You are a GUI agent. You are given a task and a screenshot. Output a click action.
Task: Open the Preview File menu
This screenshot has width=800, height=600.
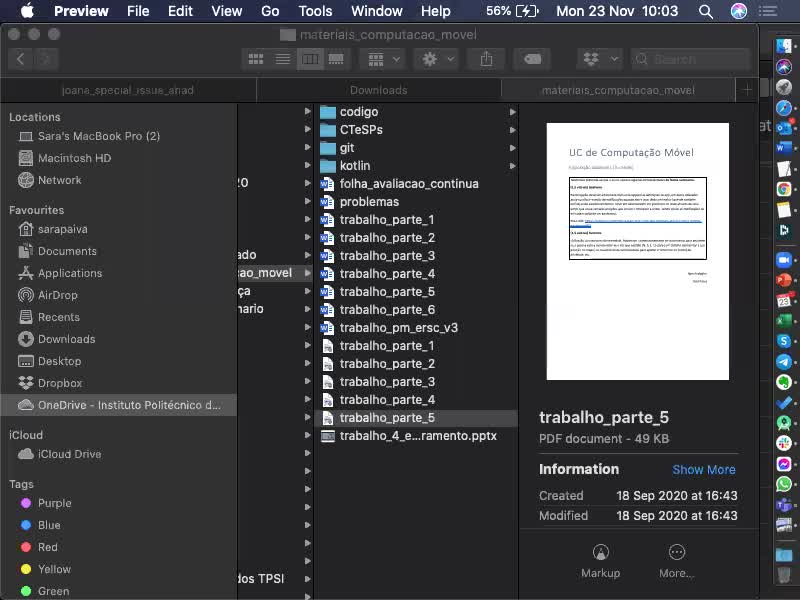(138, 11)
